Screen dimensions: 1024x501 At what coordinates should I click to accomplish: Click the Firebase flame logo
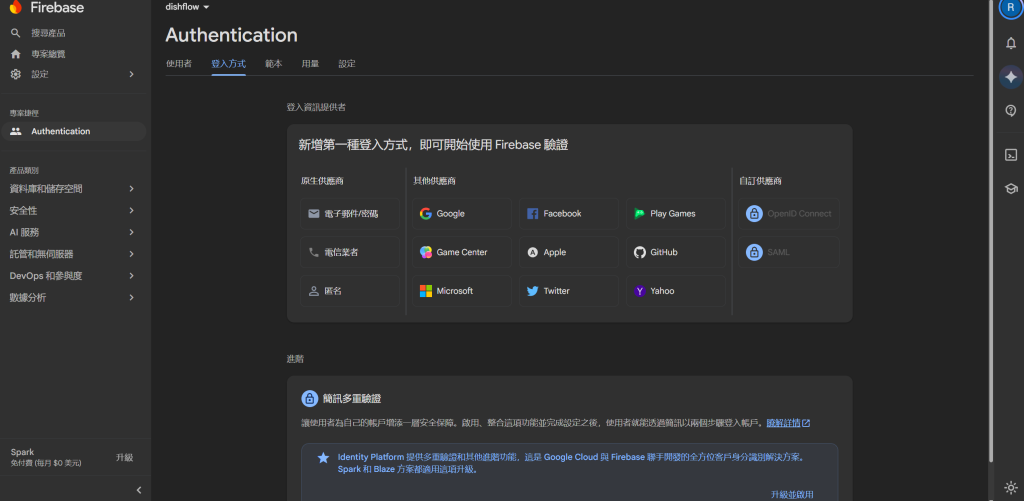pyautogui.click(x=16, y=7)
